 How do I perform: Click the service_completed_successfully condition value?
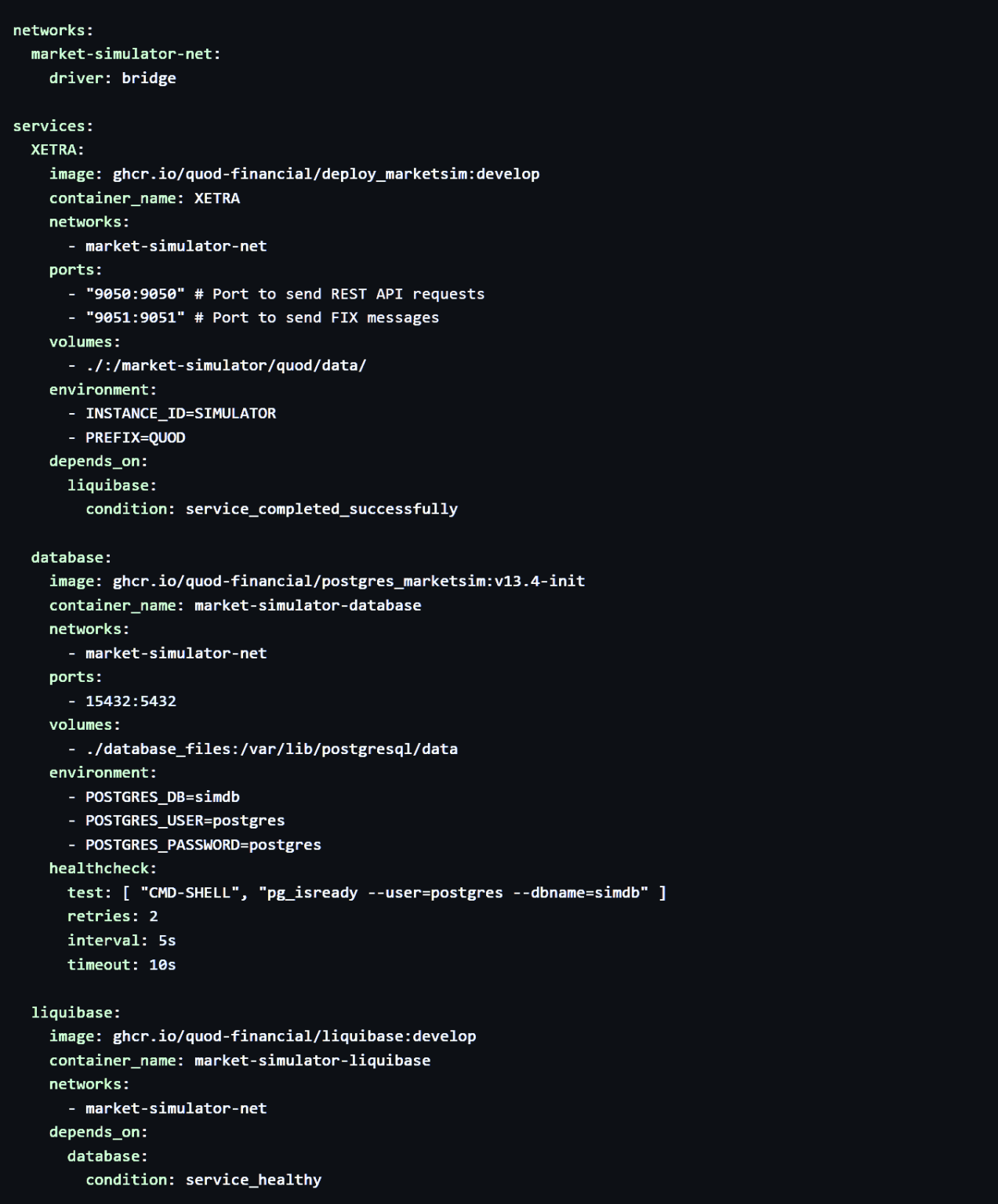[x=321, y=510]
